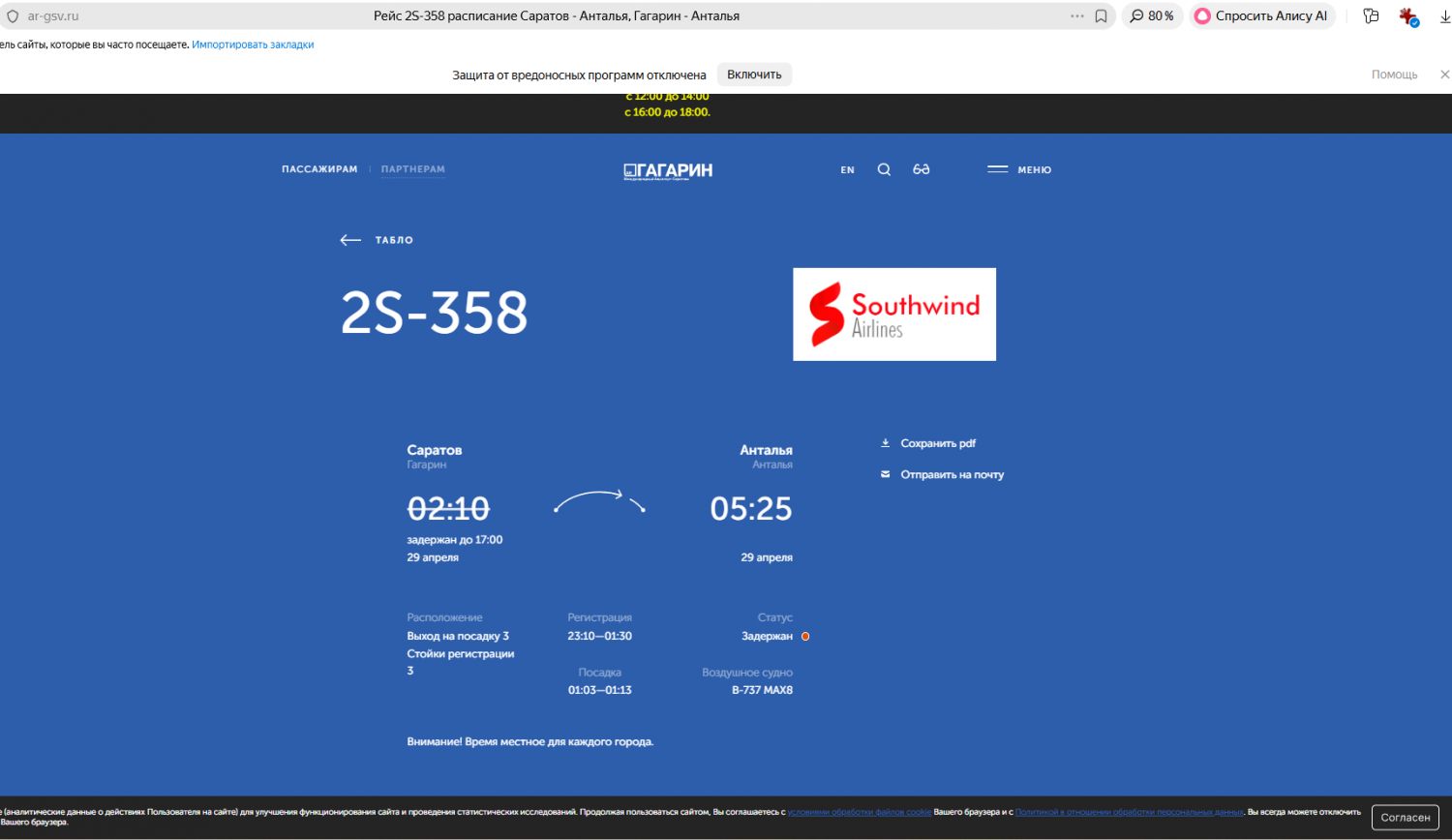Screen dimensions: 1452x840
Task: Click Отправить на почту envelope icon
Action: [885, 474]
